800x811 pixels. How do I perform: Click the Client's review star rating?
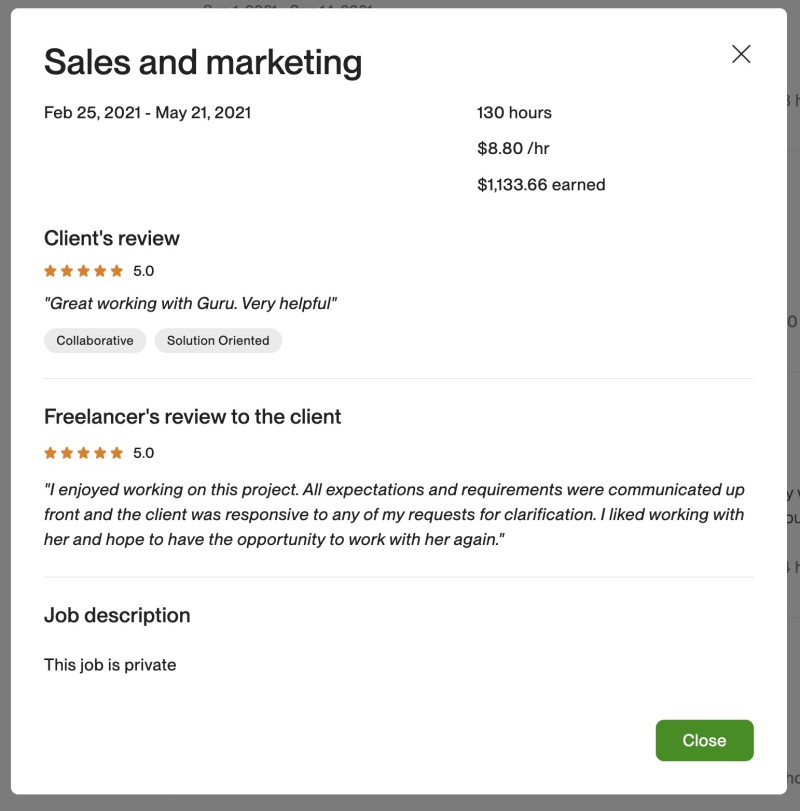tap(84, 271)
